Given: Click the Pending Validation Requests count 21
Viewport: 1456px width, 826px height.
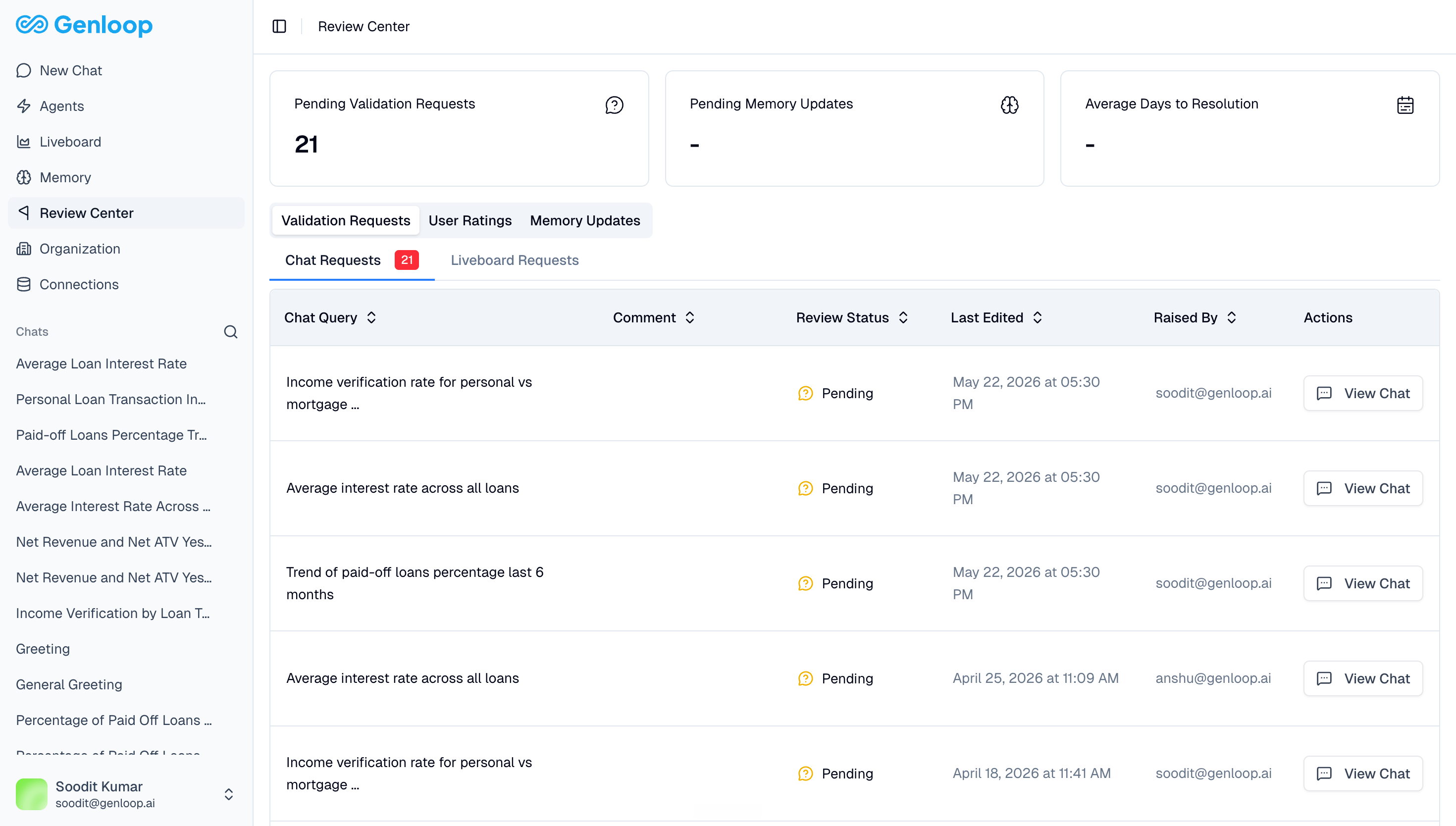Looking at the screenshot, I should (x=306, y=144).
